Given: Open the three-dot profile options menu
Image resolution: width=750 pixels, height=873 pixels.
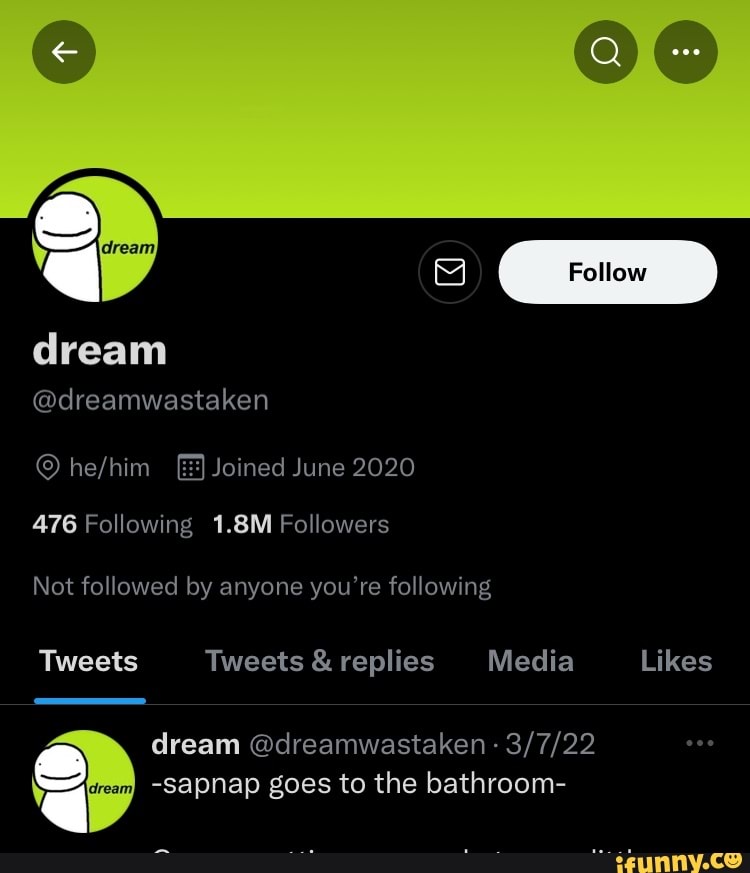Looking at the screenshot, I should click(x=685, y=52).
